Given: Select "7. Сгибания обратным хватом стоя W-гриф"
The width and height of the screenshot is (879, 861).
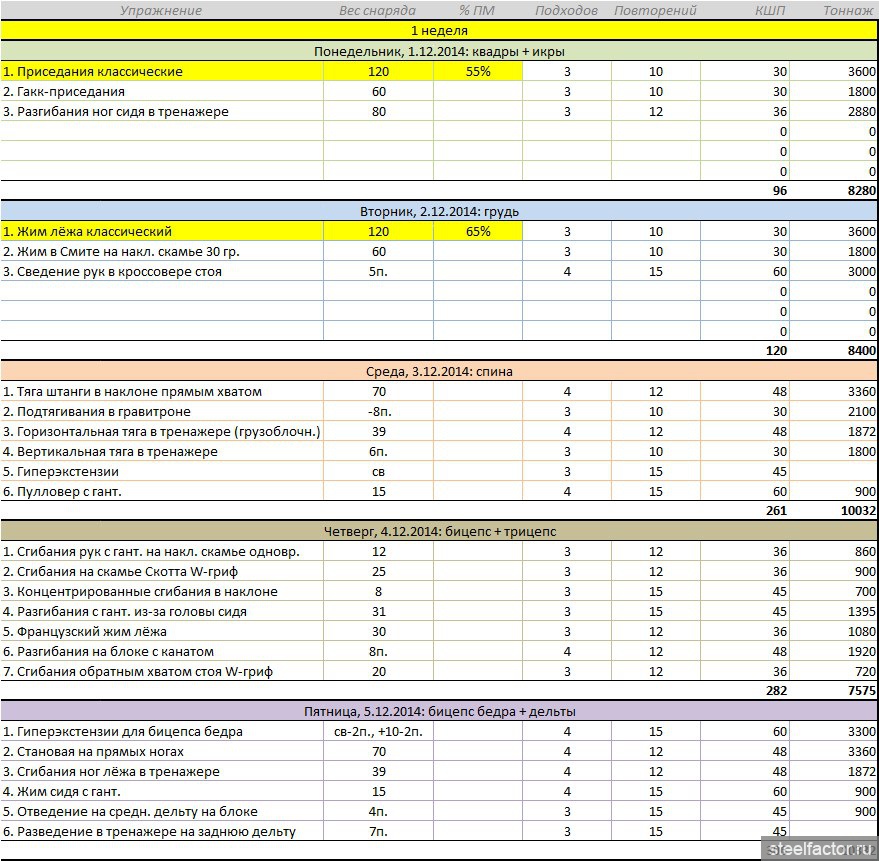Looking at the screenshot, I should click(x=162, y=672).
